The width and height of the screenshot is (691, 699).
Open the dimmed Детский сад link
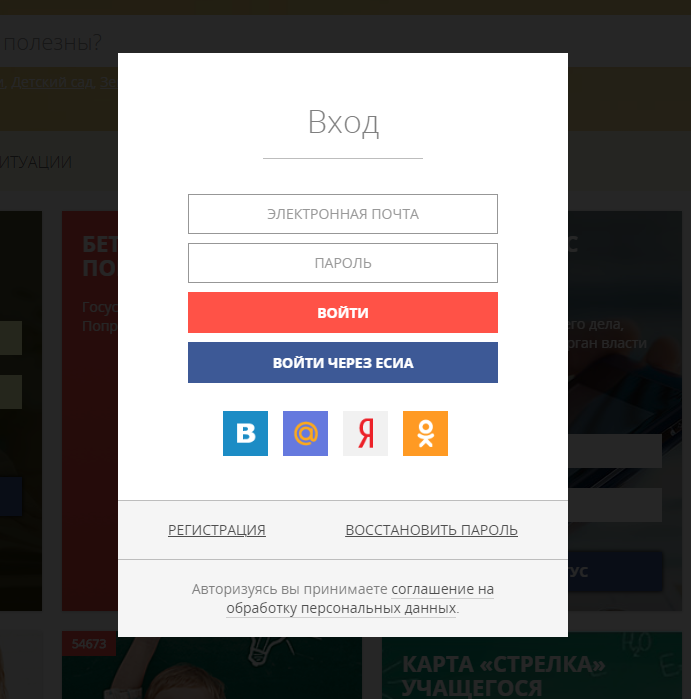[x=52, y=83]
